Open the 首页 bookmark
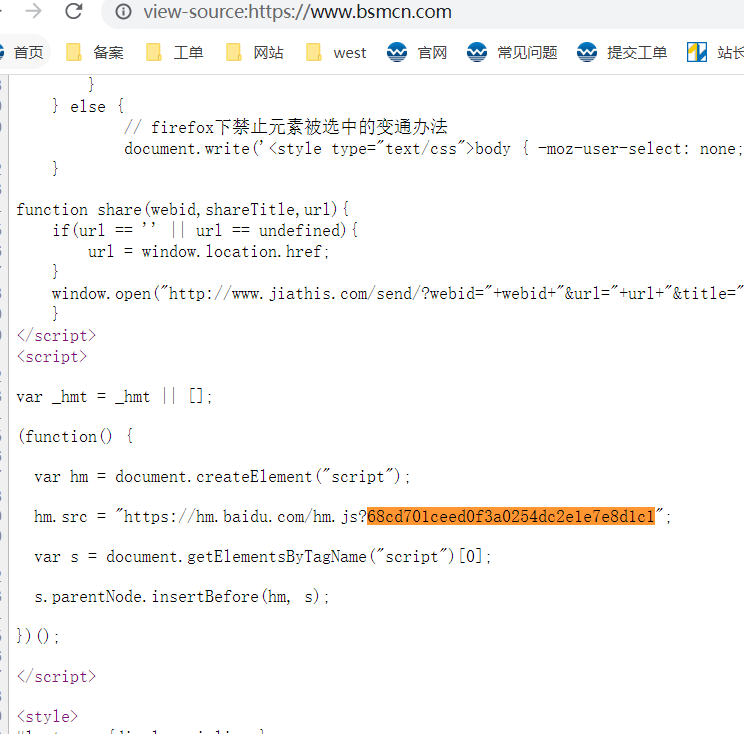744x734 pixels. (22, 53)
